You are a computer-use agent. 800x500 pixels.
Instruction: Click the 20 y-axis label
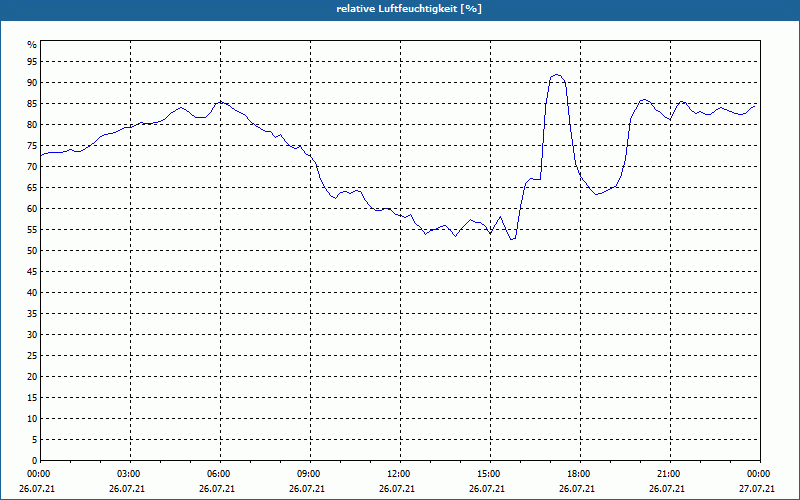coord(32,377)
